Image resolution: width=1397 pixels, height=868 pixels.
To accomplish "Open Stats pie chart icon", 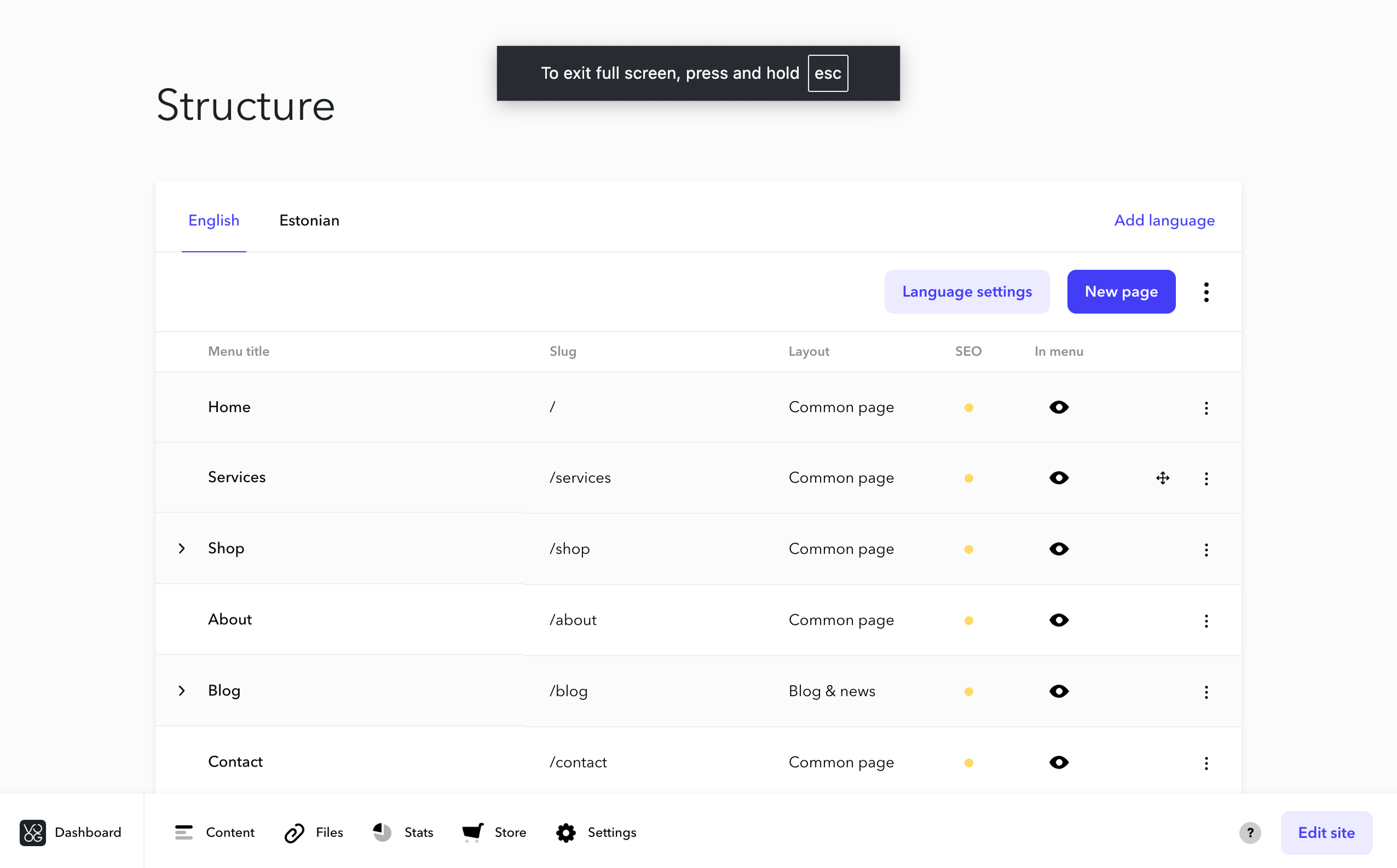I will coord(383,832).
